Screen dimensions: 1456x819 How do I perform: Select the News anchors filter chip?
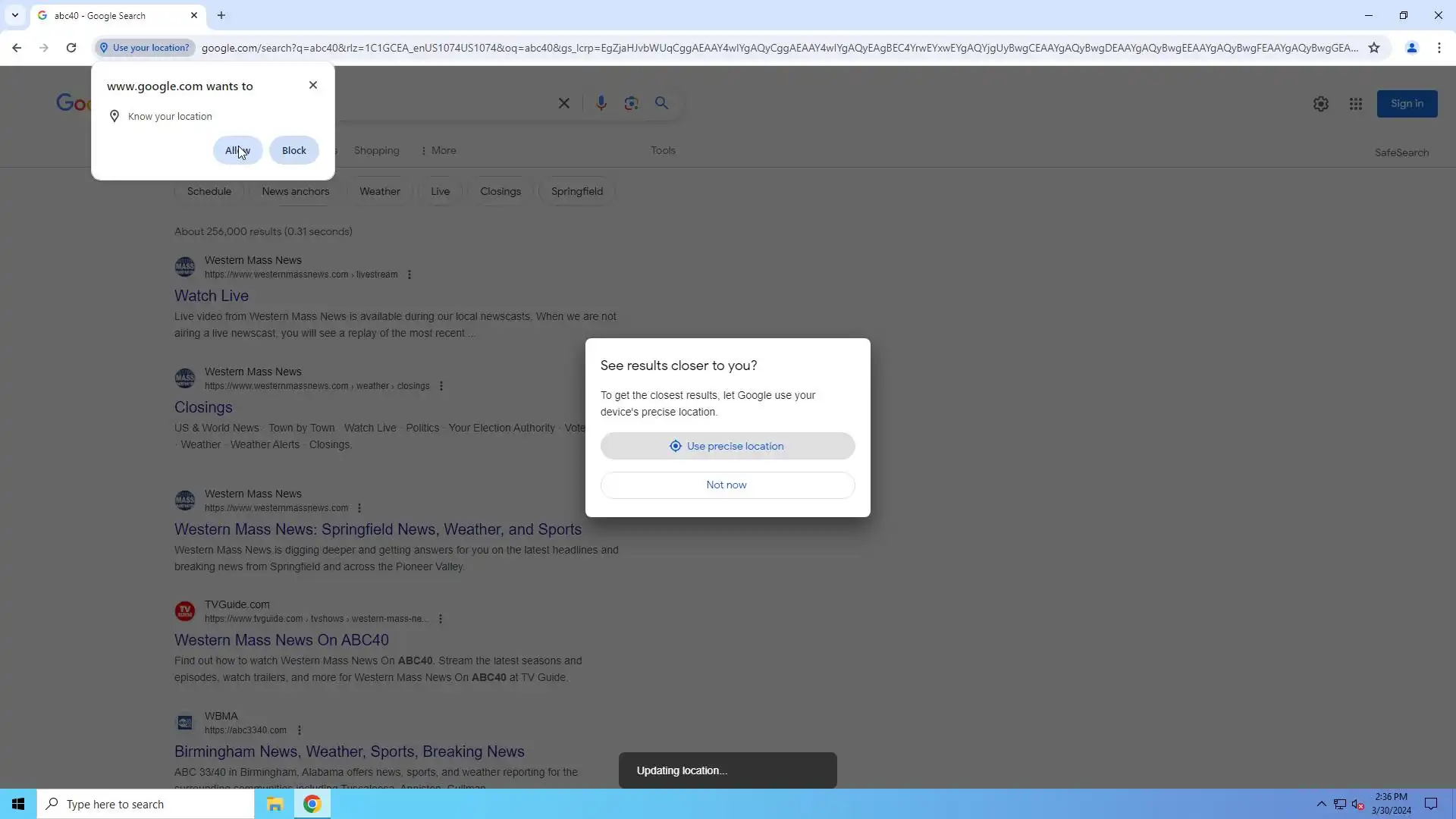click(x=295, y=191)
